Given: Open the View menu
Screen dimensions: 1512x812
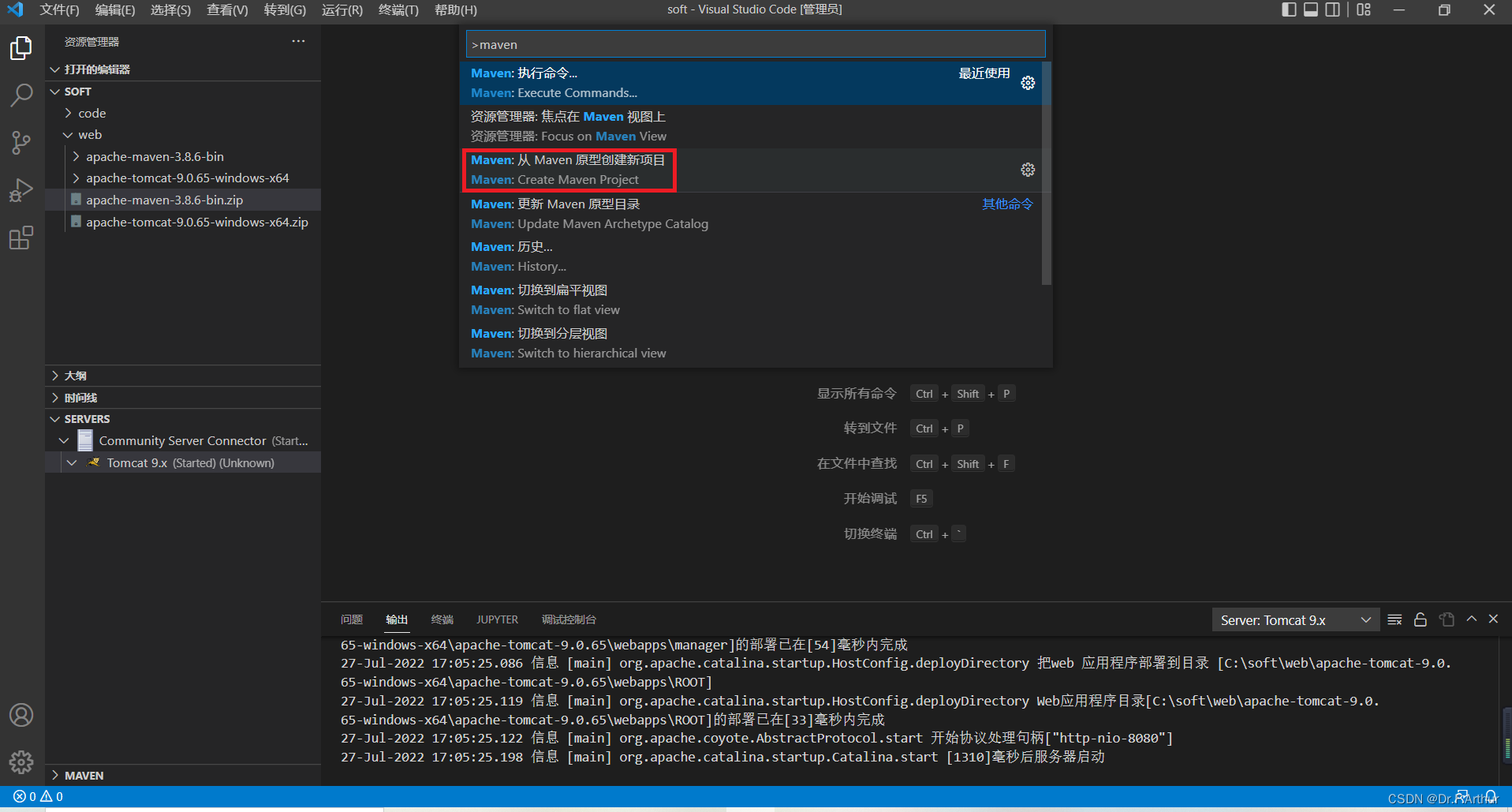Looking at the screenshot, I should coord(227,9).
